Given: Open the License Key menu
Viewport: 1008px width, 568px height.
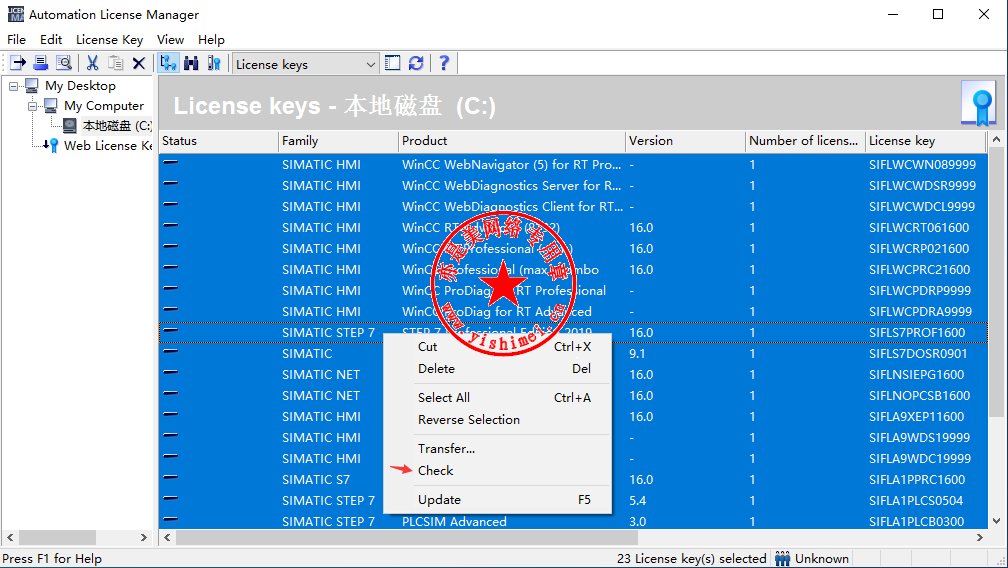Looking at the screenshot, I should click(x=109, y=40).
